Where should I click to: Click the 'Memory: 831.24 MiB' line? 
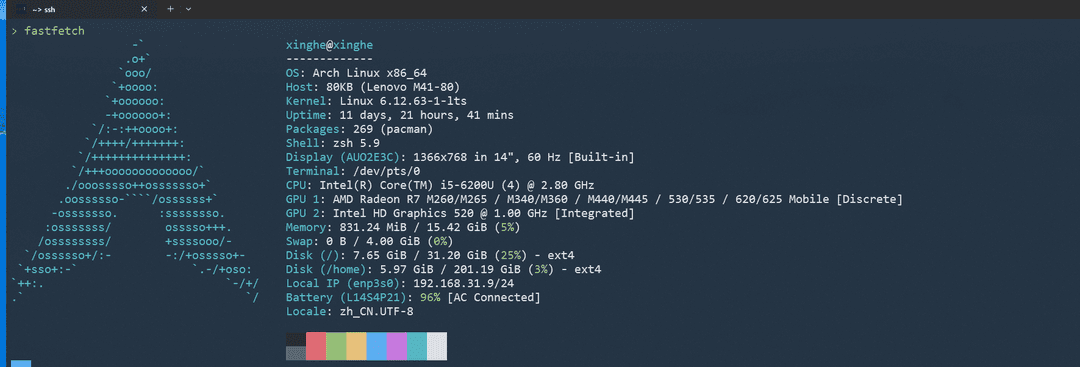coord(403,227)
